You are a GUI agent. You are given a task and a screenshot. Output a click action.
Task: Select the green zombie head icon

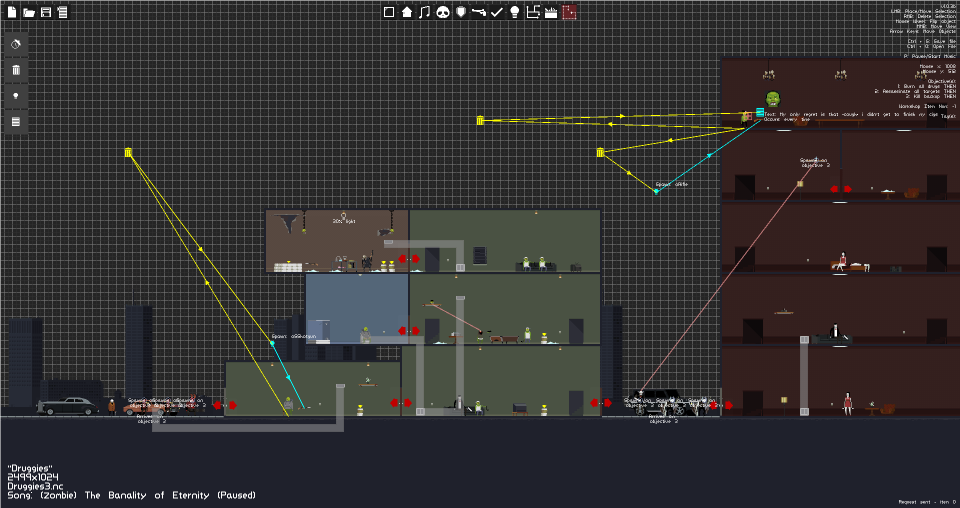point(773,99)
